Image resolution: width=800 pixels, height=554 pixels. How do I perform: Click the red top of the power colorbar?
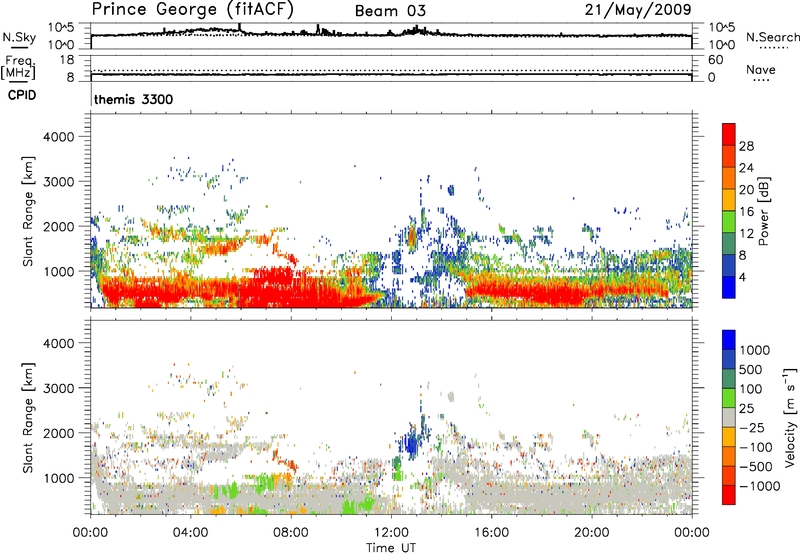pos(729,134)
